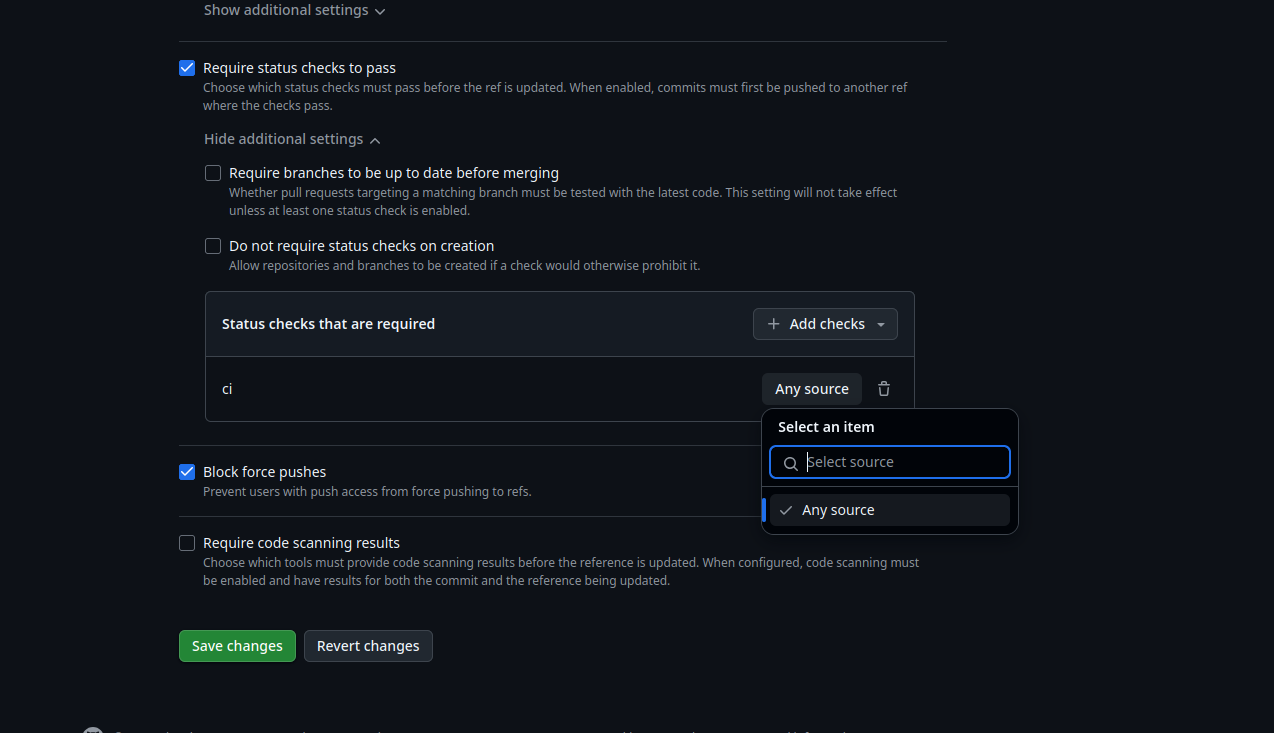Viewport: 1274px width, 733px height.
Task: Focus the Select source search field
Action: click(890, 462)
